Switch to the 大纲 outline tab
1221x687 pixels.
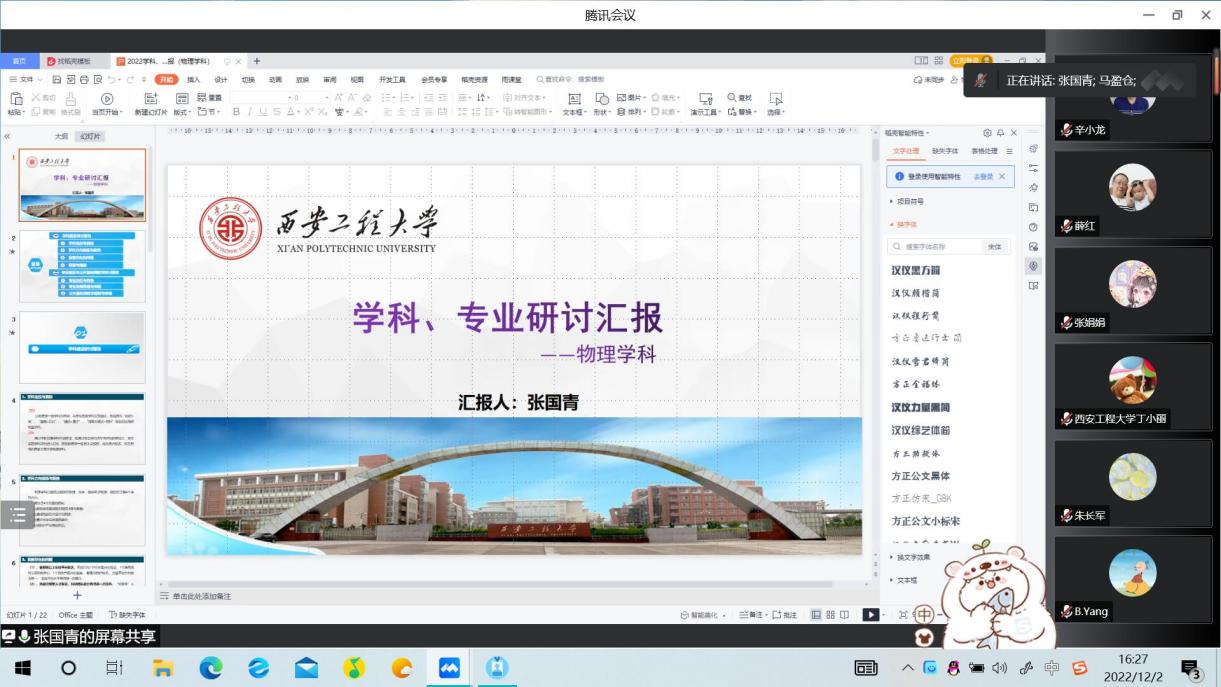[x=61, y=136]
